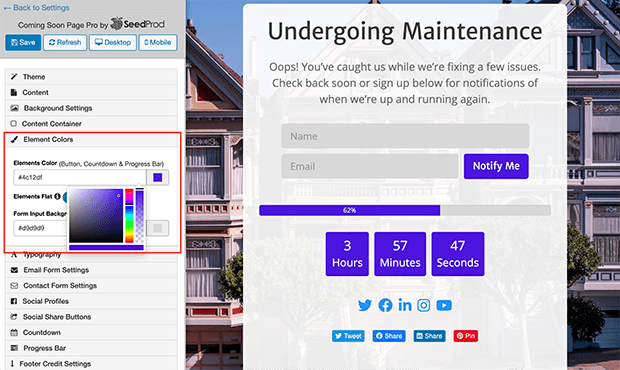Open the Instagram profile icon
This screenshot has height=370, width=620.
423,305
